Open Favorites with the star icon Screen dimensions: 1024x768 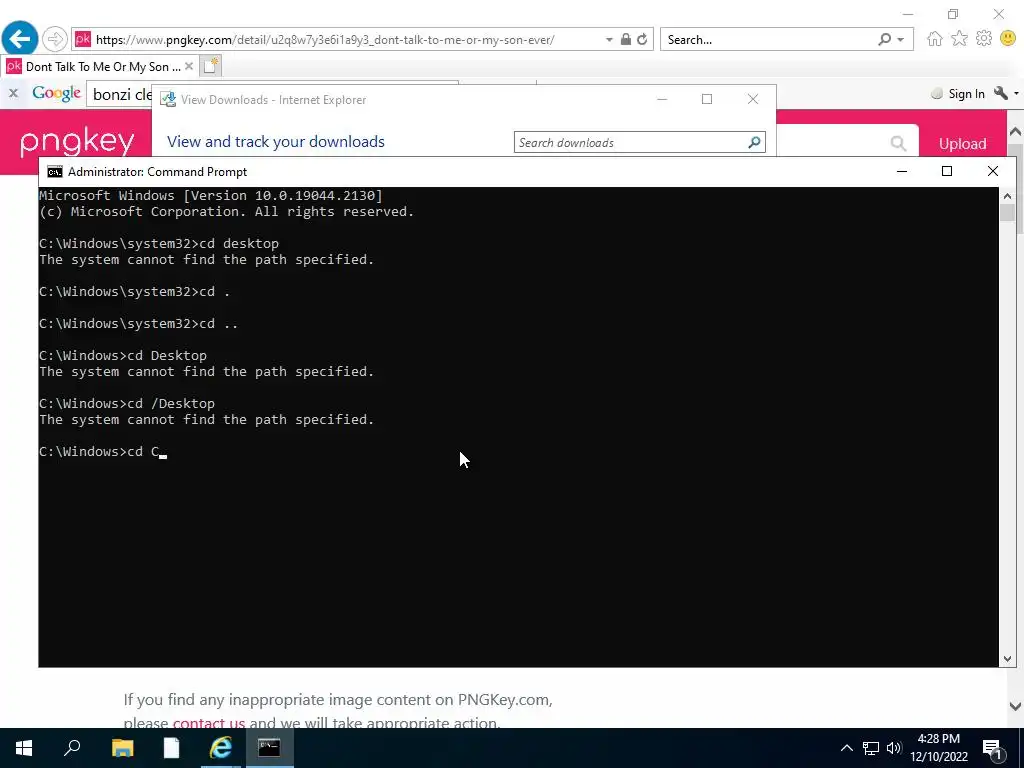pos(959,39)
